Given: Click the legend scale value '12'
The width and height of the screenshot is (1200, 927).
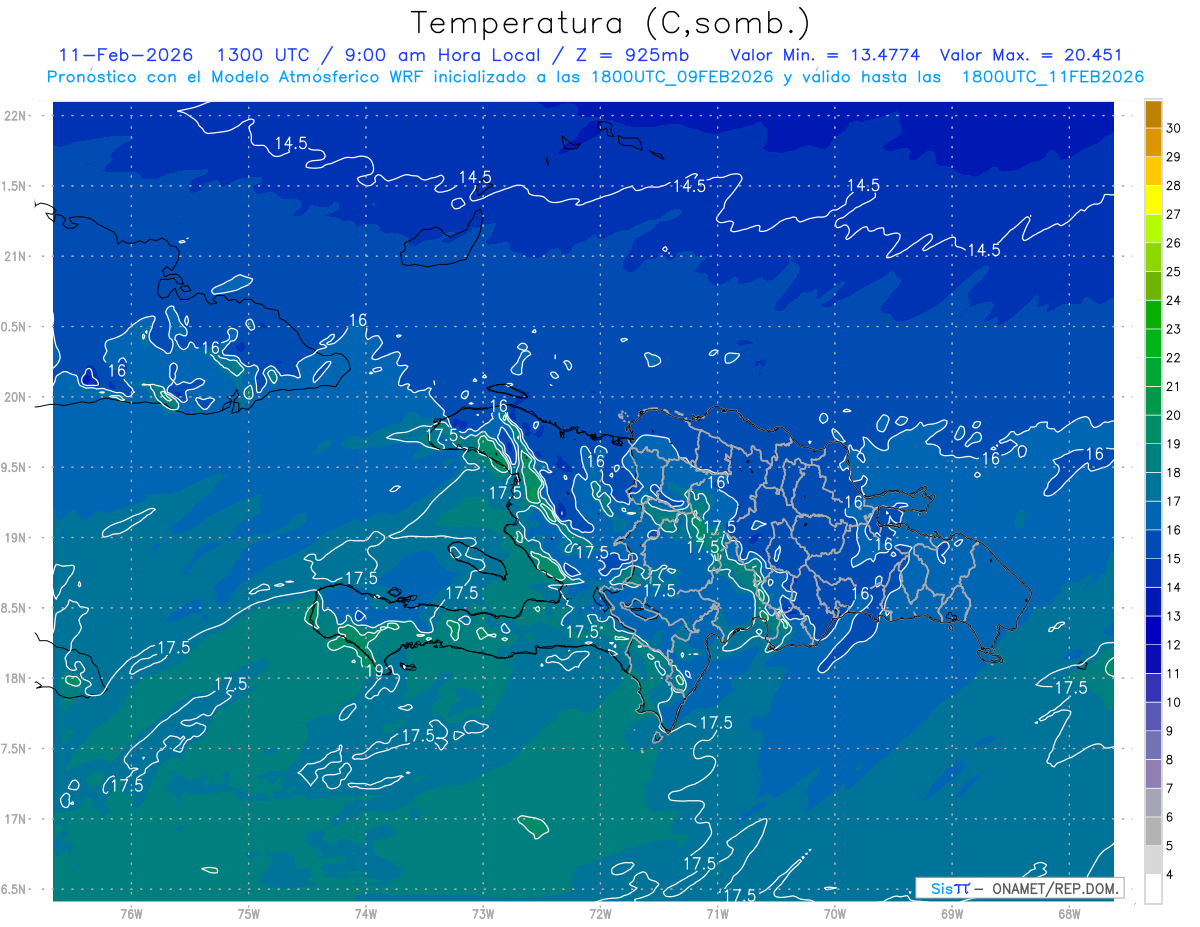Looking at the screenshot, I should pos(1174,645).
